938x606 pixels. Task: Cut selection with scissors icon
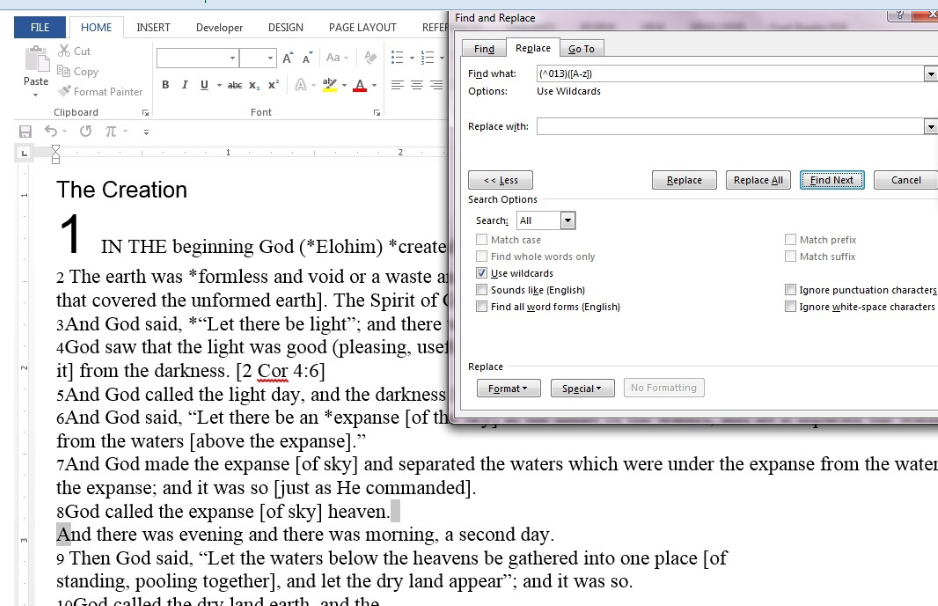[x=63, y=51]
